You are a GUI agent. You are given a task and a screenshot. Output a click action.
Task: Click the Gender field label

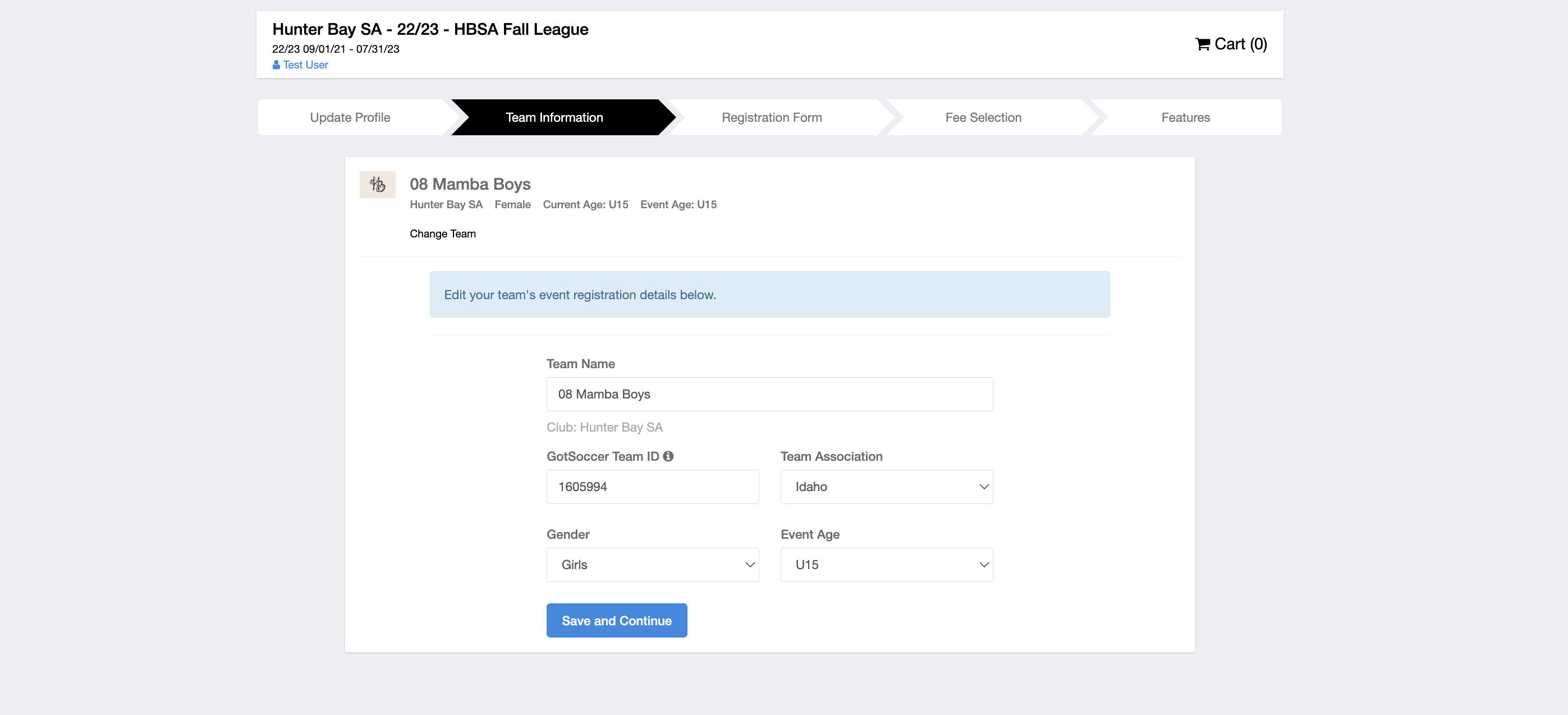coord(568,534)
